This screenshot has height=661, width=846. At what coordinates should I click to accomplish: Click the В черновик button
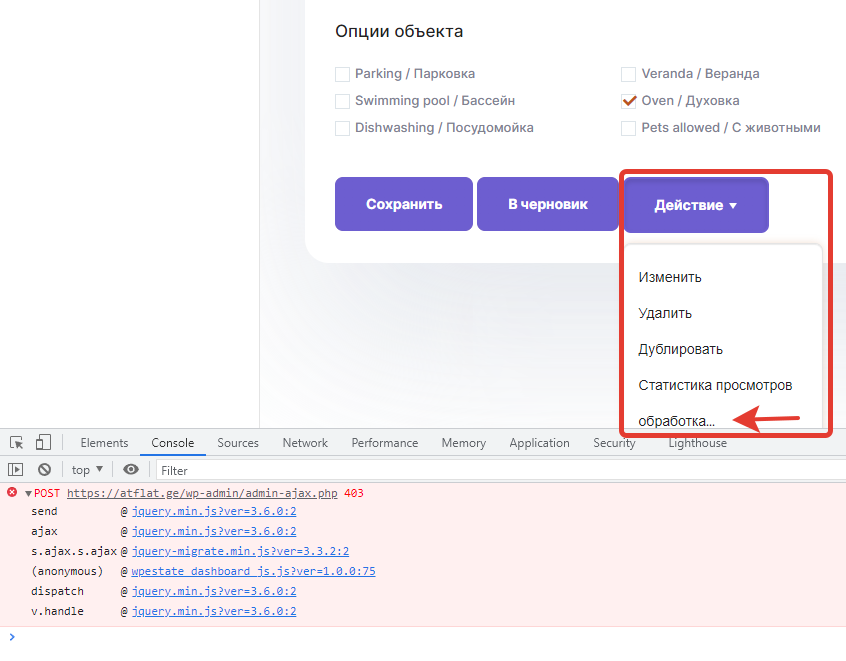[x=548, y=204]
